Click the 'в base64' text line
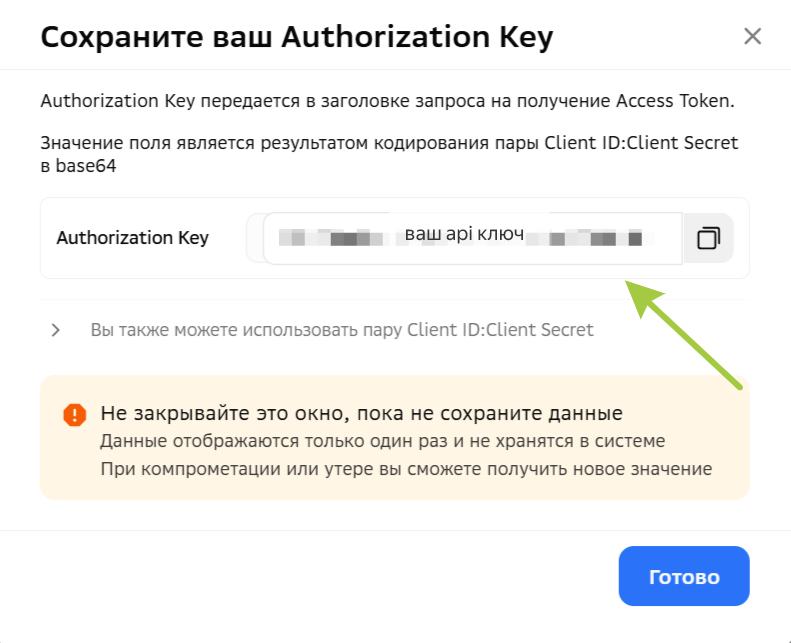The height and width of the screenshot is (643, 791). click(x=78, y=167)
